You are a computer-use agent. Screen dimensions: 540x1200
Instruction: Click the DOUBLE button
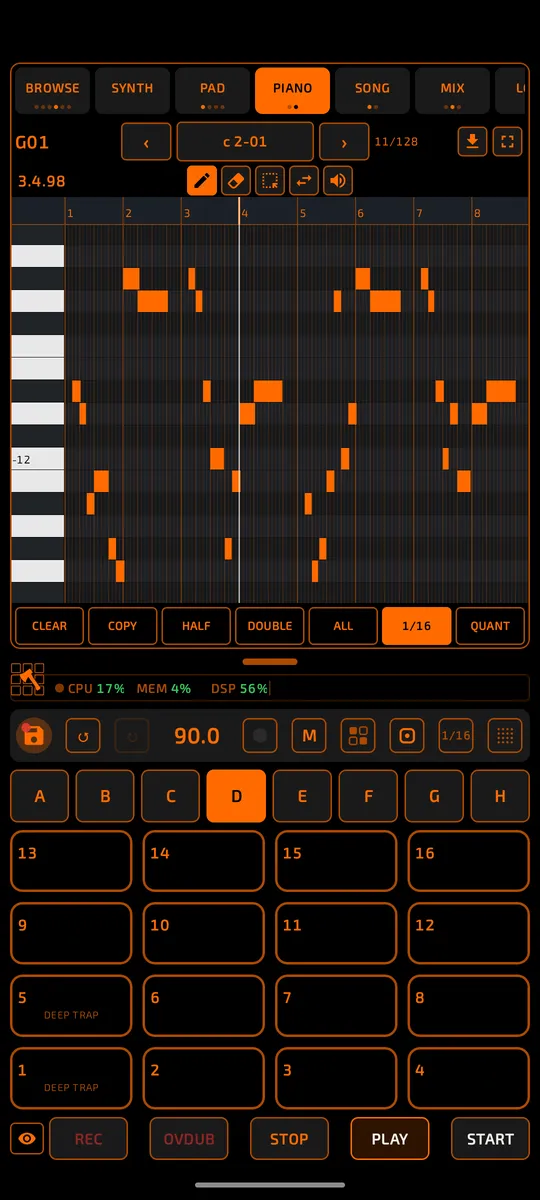tap(270, 626)
